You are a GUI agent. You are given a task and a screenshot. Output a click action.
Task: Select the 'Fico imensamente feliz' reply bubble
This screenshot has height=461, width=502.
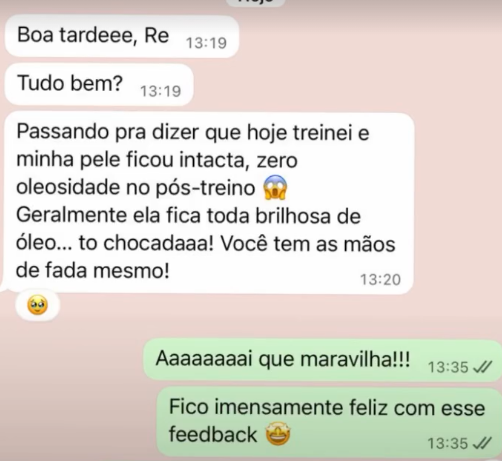[x=329, y=422]
